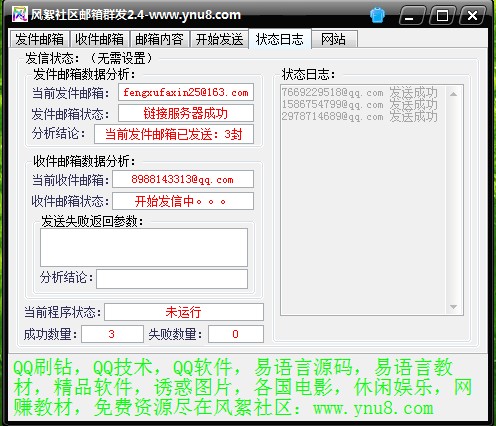The width and height of the screenshot is (496, 426).
Task: Click the 状态日志： group label
Action: click(x=308, y=74)
